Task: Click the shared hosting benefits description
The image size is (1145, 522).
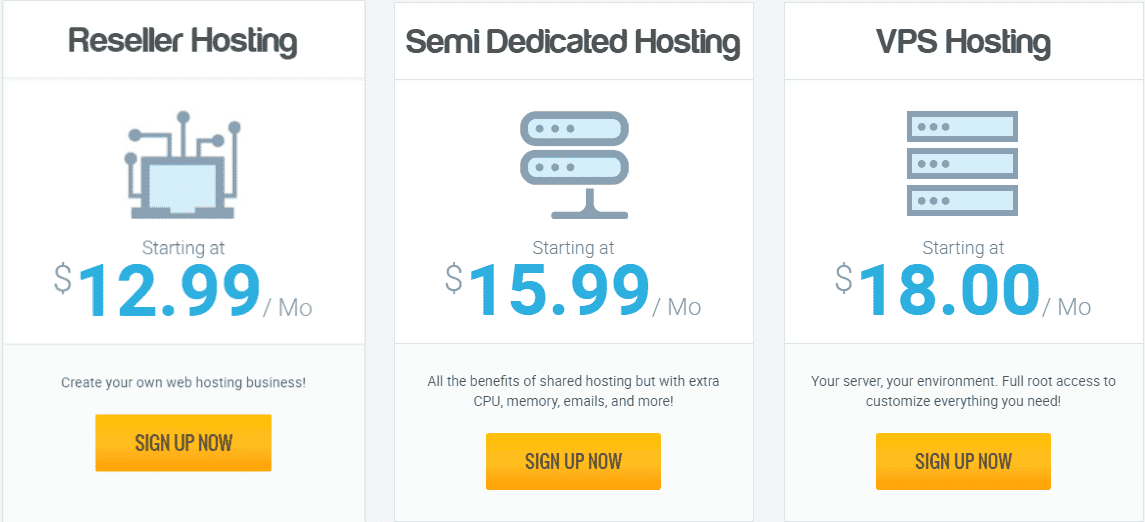Action: click(573, 391)
